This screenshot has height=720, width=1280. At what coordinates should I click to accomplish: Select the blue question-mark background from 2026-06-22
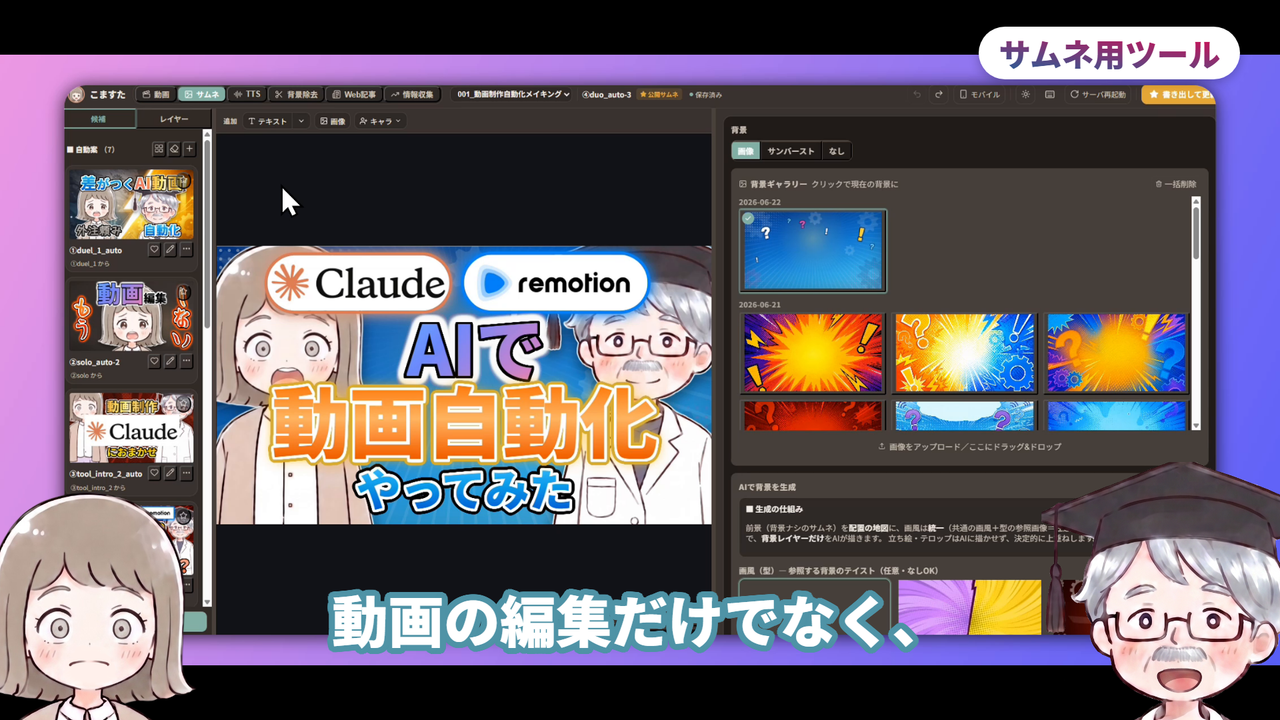(813, 250)
